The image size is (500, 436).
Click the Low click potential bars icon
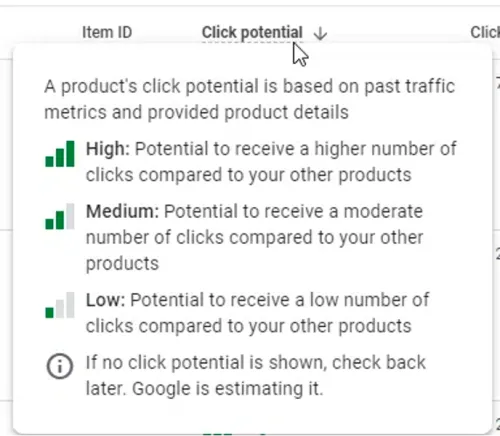(x=60, y=305)
